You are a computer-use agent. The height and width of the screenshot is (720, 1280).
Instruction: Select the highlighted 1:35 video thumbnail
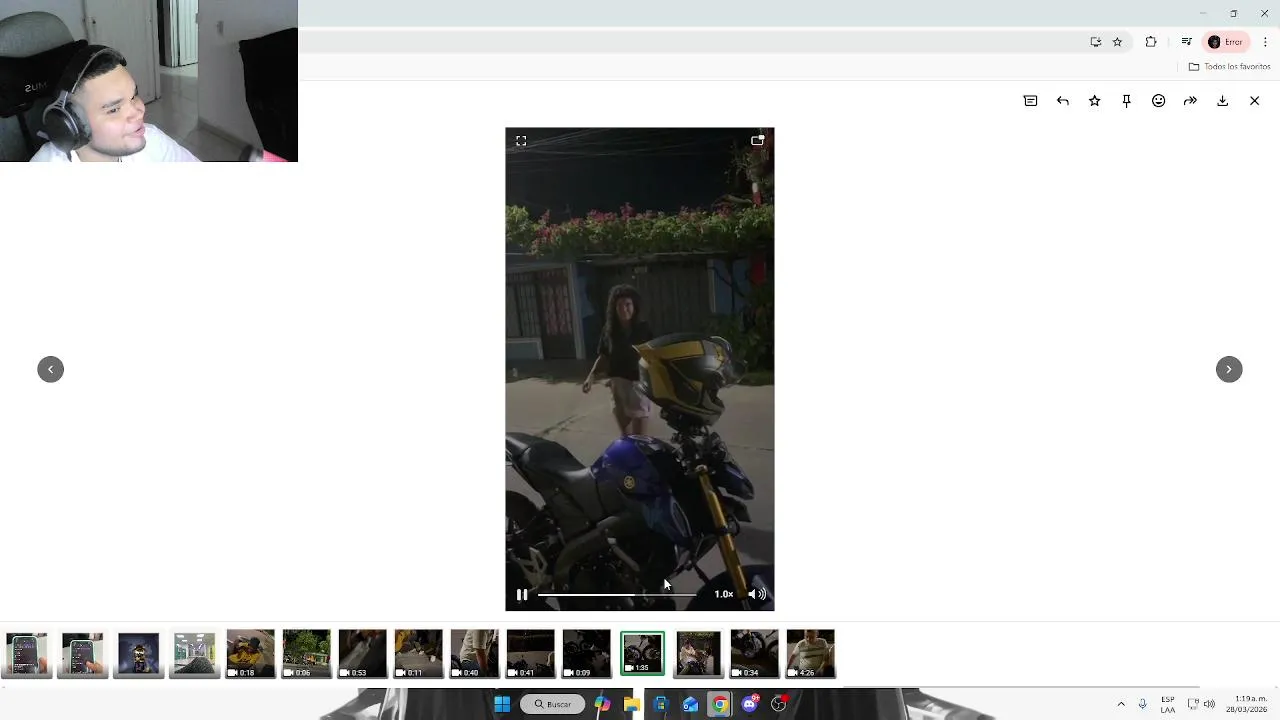pyautogui.click(x=642, y=653)
